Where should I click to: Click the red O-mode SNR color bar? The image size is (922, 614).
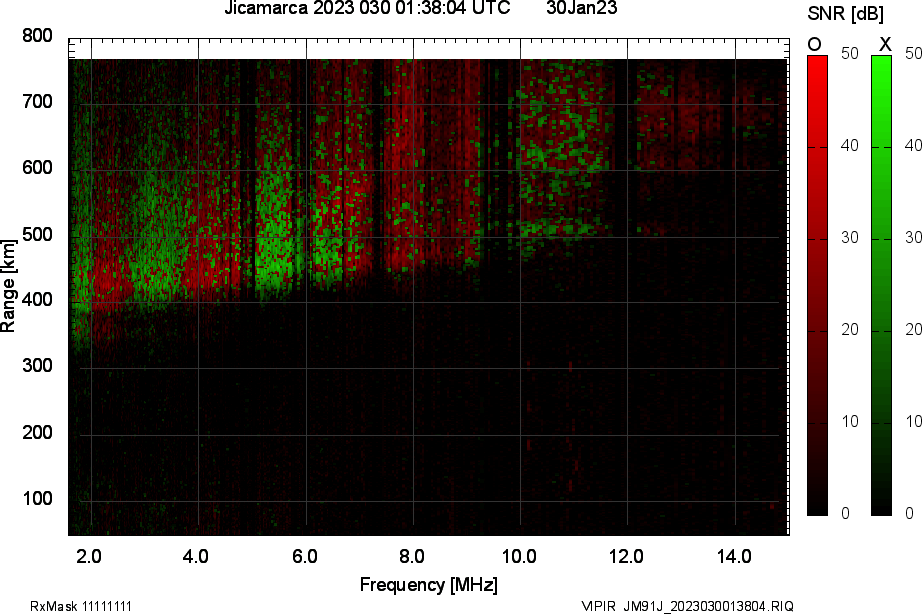point(817,285)
